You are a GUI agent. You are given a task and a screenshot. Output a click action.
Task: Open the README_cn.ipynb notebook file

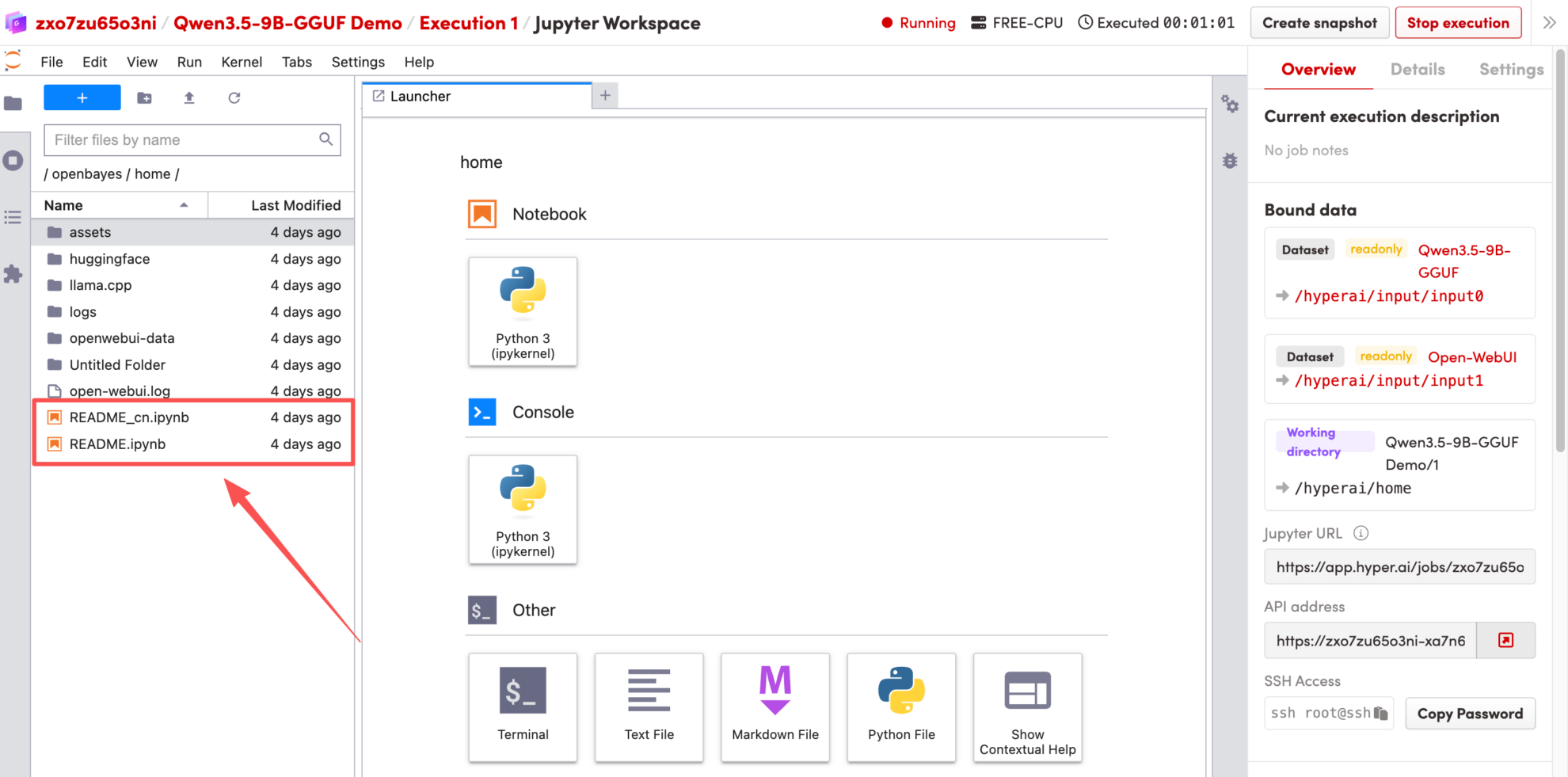[x=129, y=417]
